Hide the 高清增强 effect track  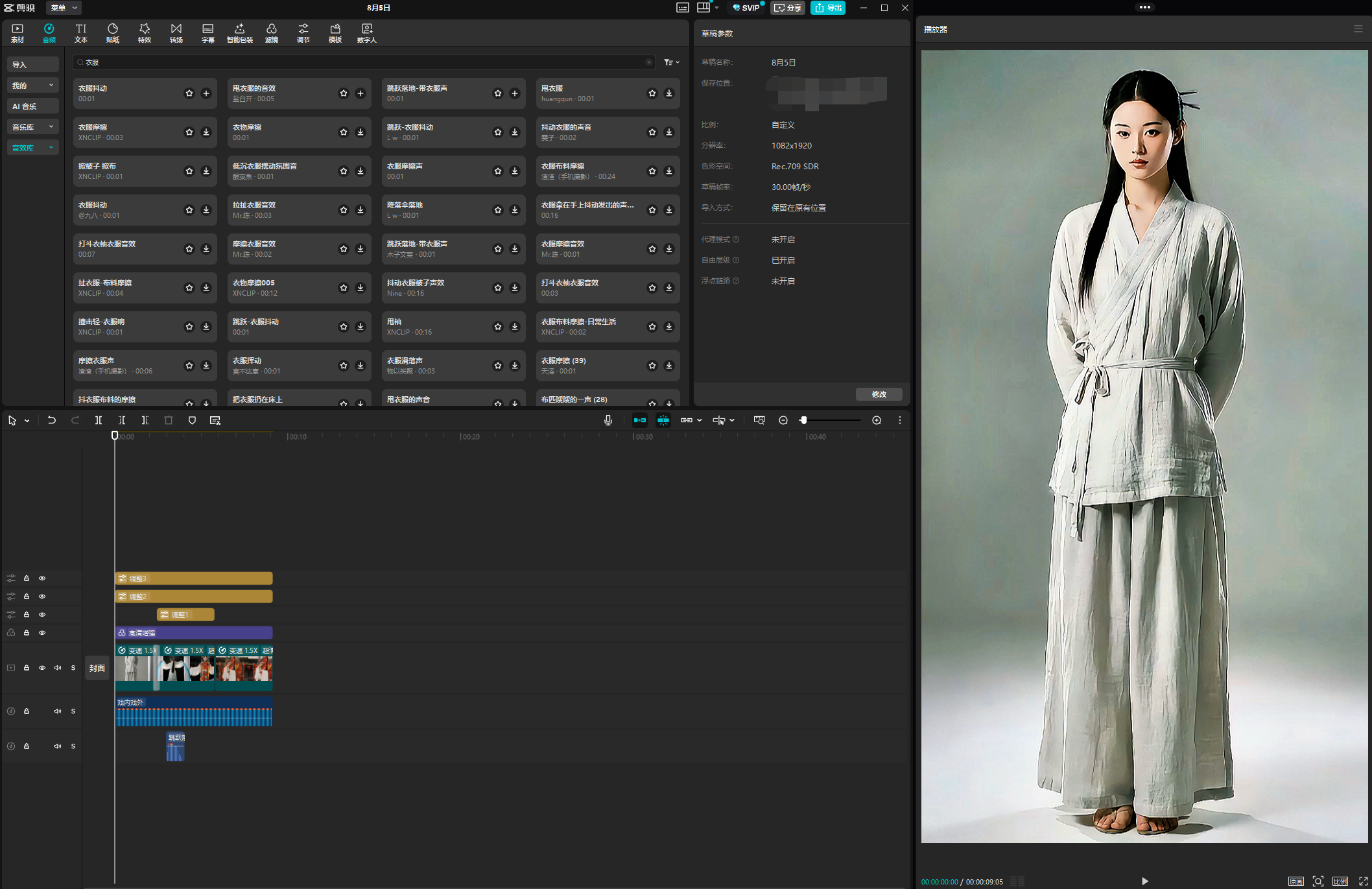point(42,633)
